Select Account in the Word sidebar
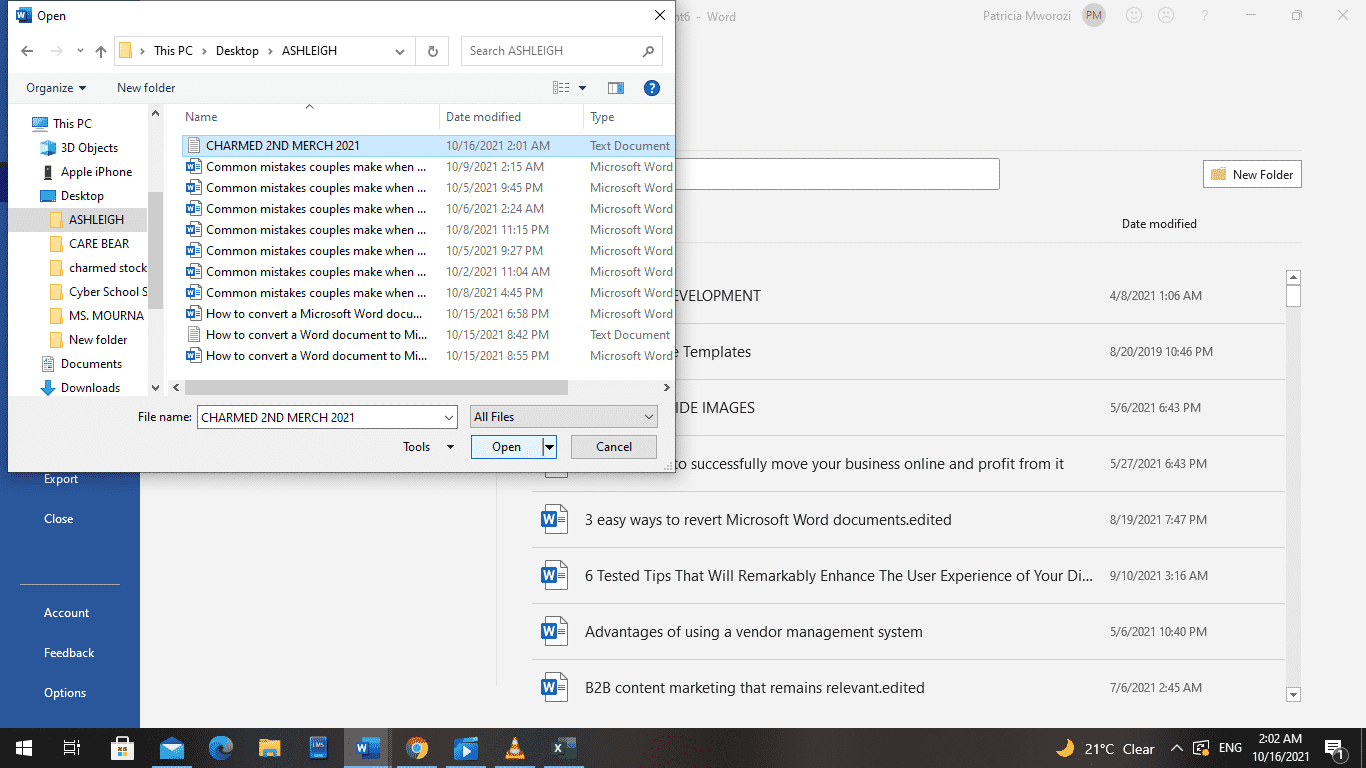 click(x=66, y=612)
